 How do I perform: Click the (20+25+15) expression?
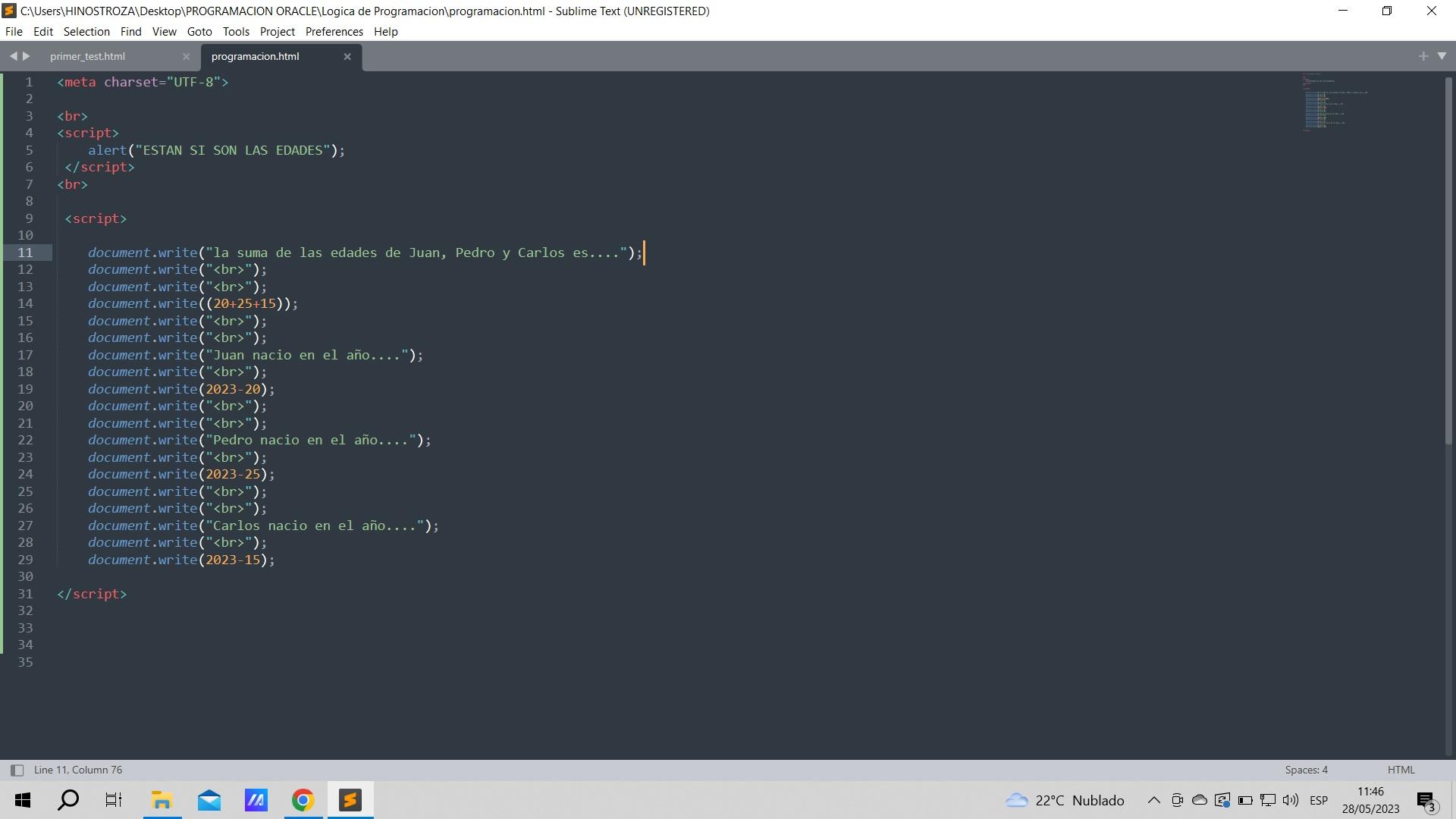pos(245,303)
